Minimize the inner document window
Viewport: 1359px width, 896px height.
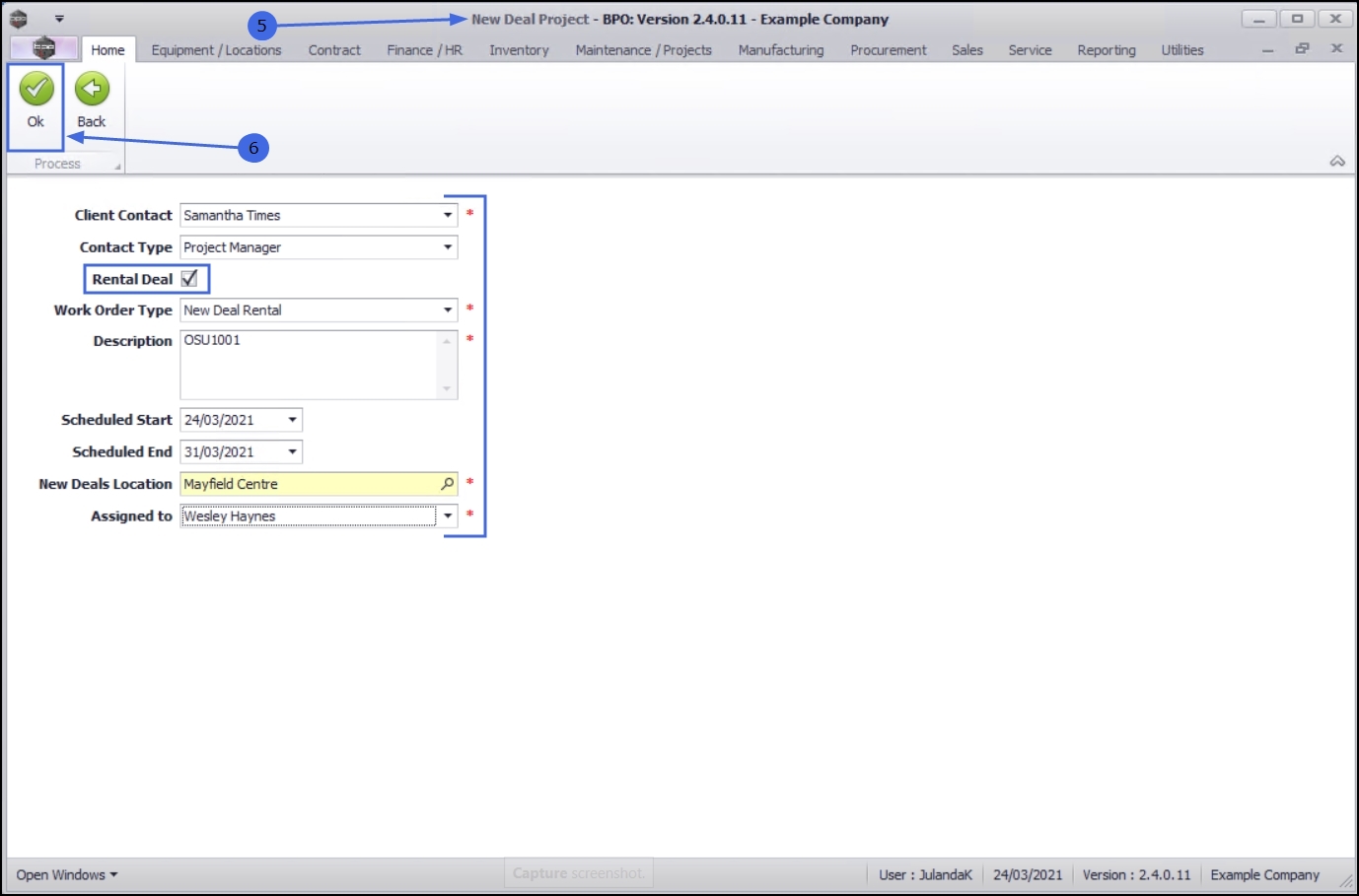coord(1267,49)
